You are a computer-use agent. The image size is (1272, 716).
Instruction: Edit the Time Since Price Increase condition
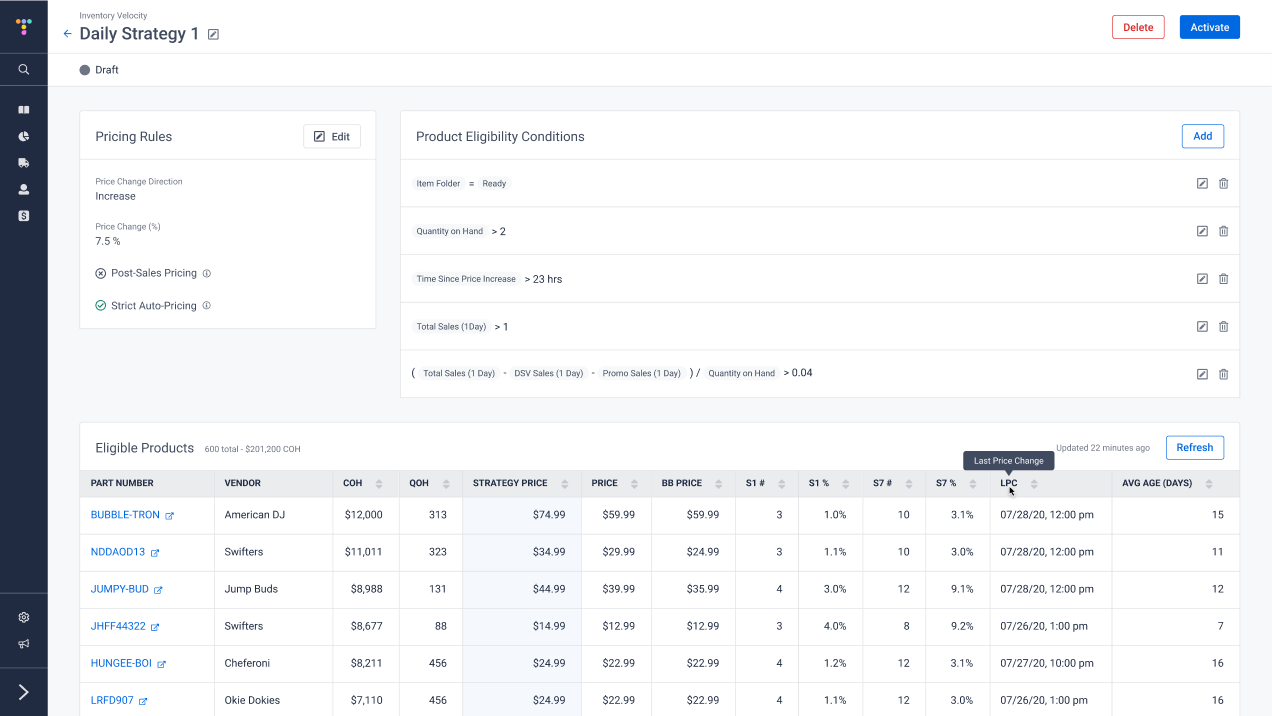coord(1201,278)
